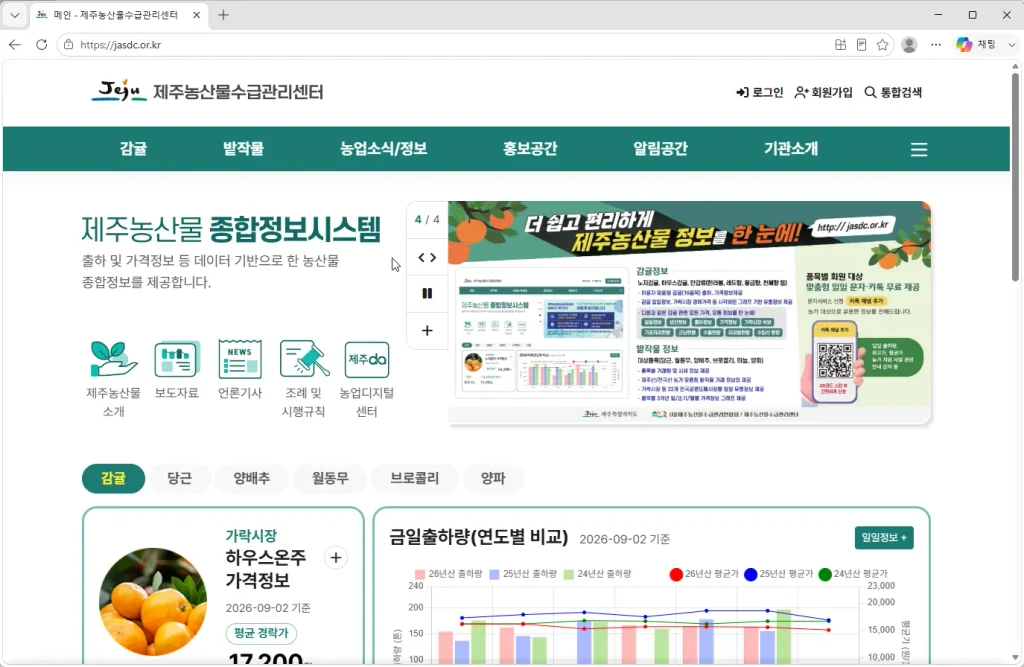The width and height of the screenshot is (1024, 667).
Task: Open 조례 및 시행규칙 gavel icon
Action: click(303, 379)
